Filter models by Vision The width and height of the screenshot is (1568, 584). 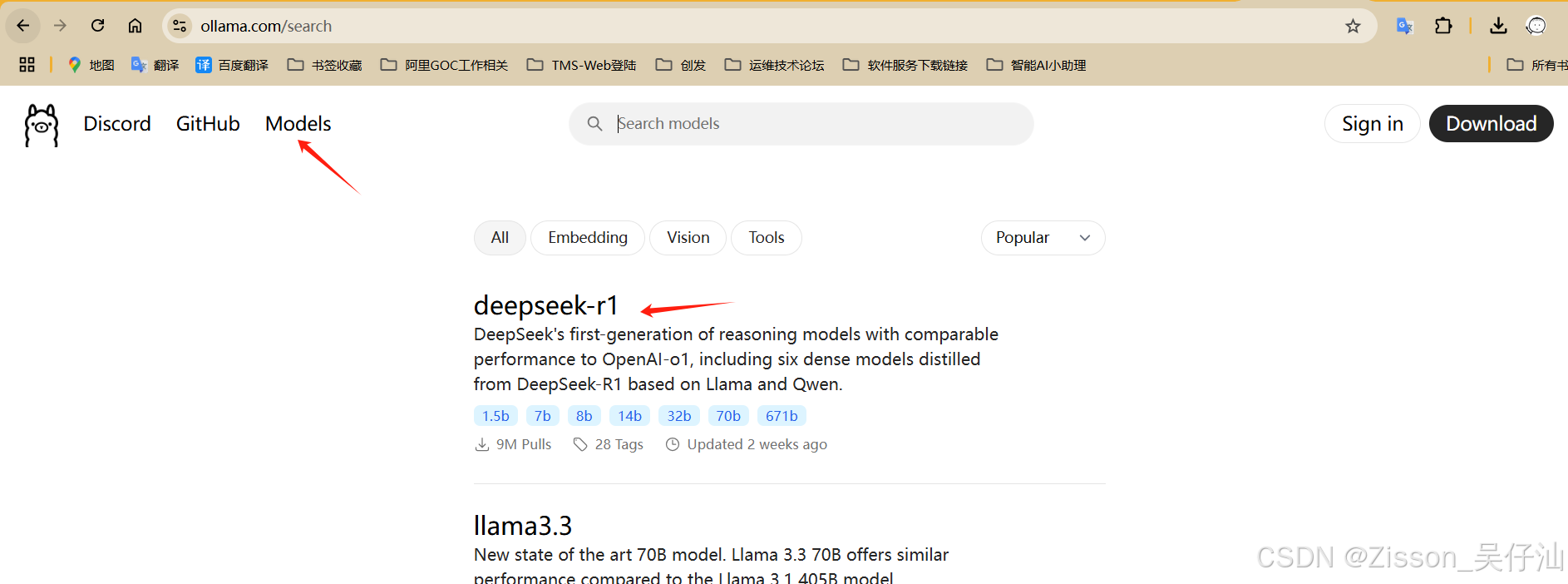[688, 238]
